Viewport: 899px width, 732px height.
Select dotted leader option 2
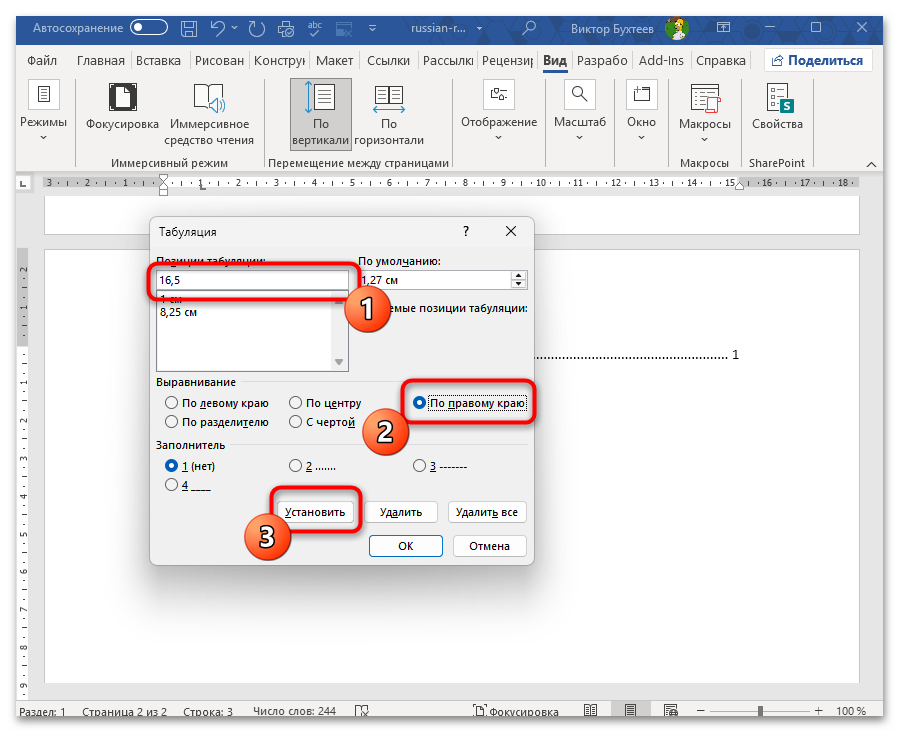pos(295,465)
